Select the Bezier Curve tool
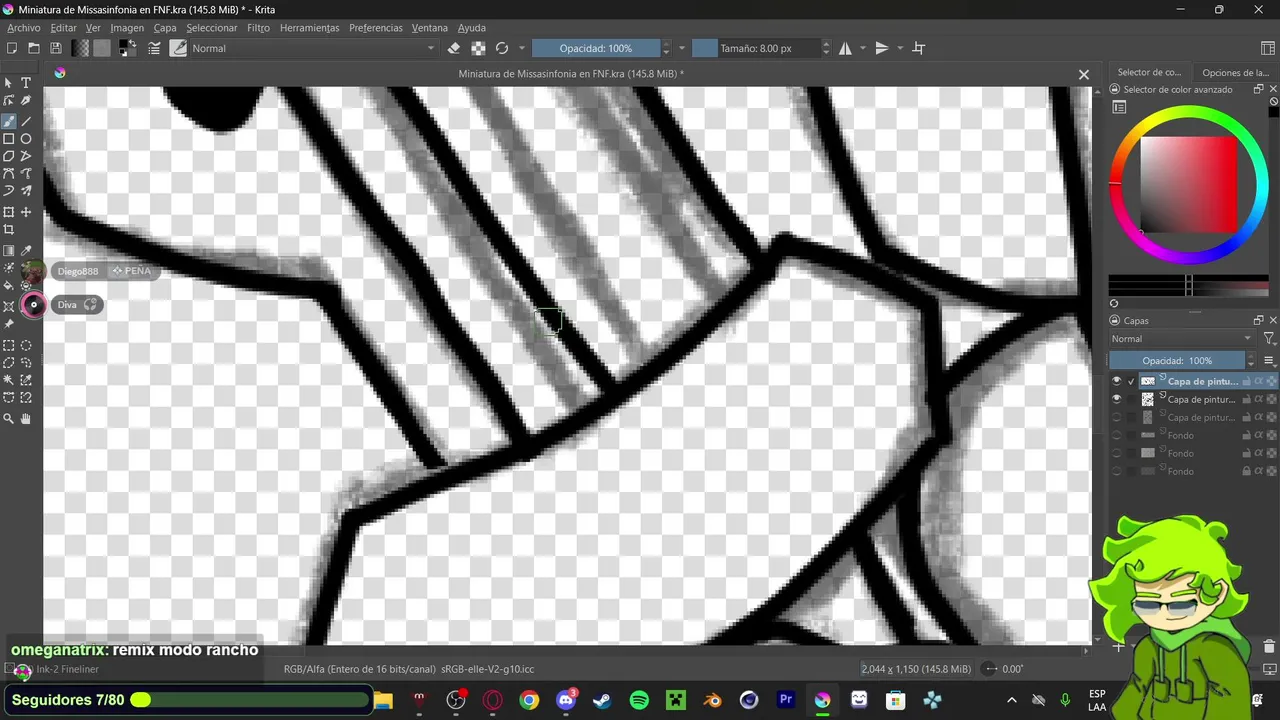Viewport: 1280px width, 720px height. click(x=9, y=174)
